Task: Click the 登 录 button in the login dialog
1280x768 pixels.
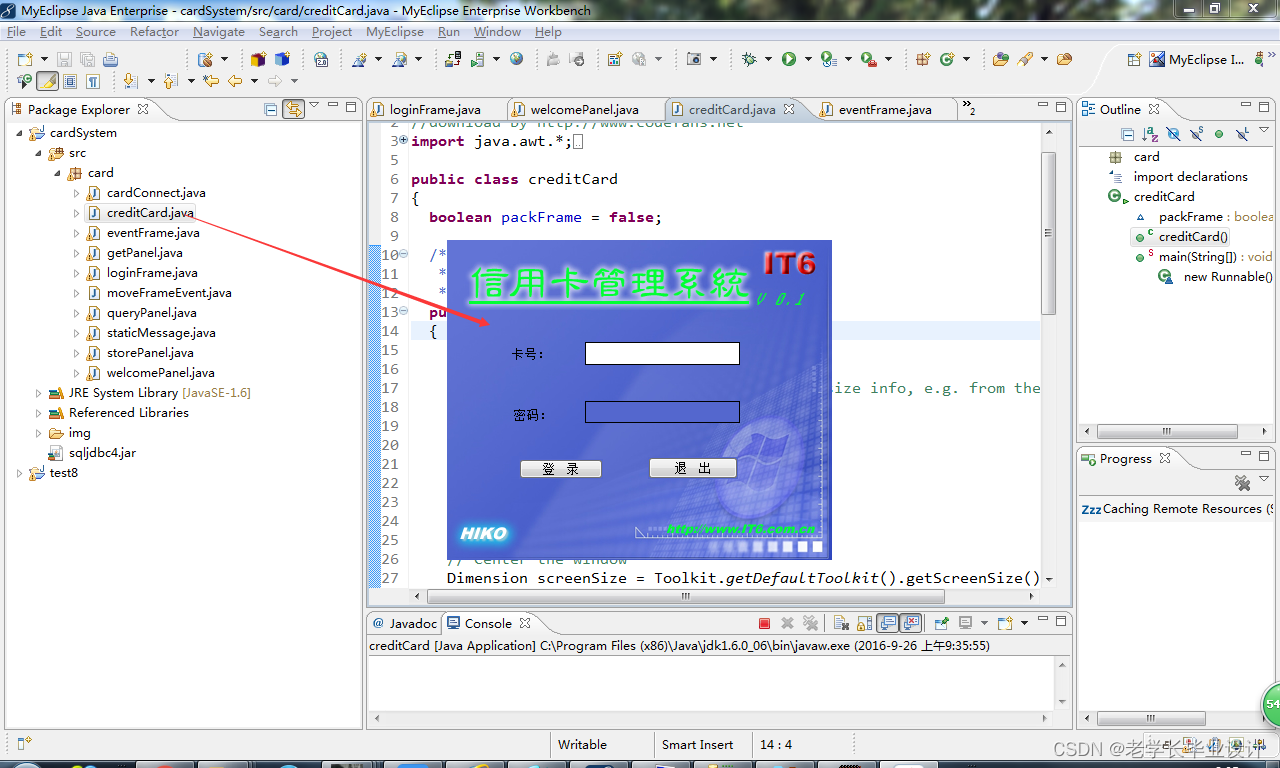Action: tap(561, 468)
